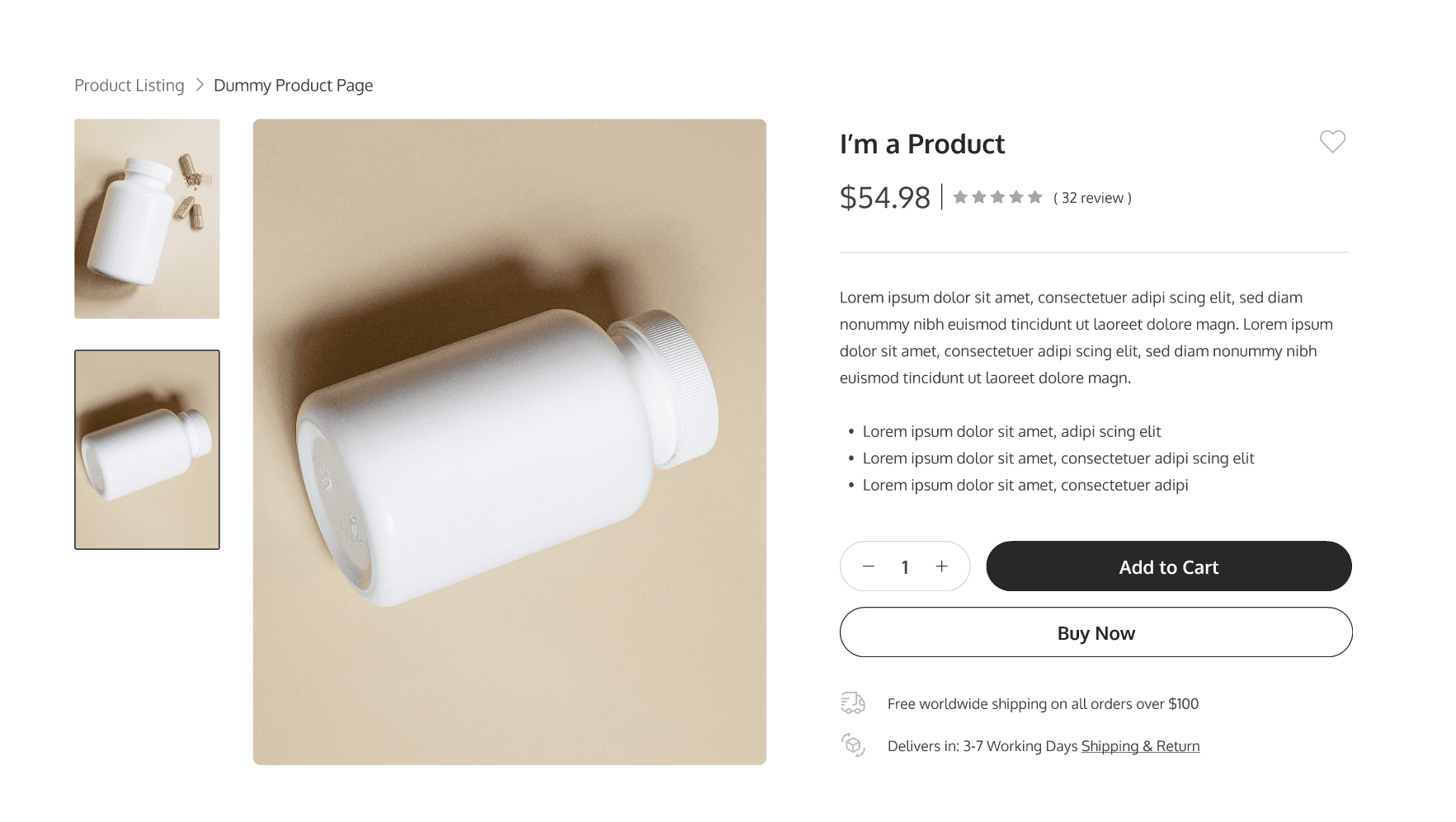This screenshot has height=822, width=1456.
Task: Click the first rating star
Action: [x=960, y=197]
